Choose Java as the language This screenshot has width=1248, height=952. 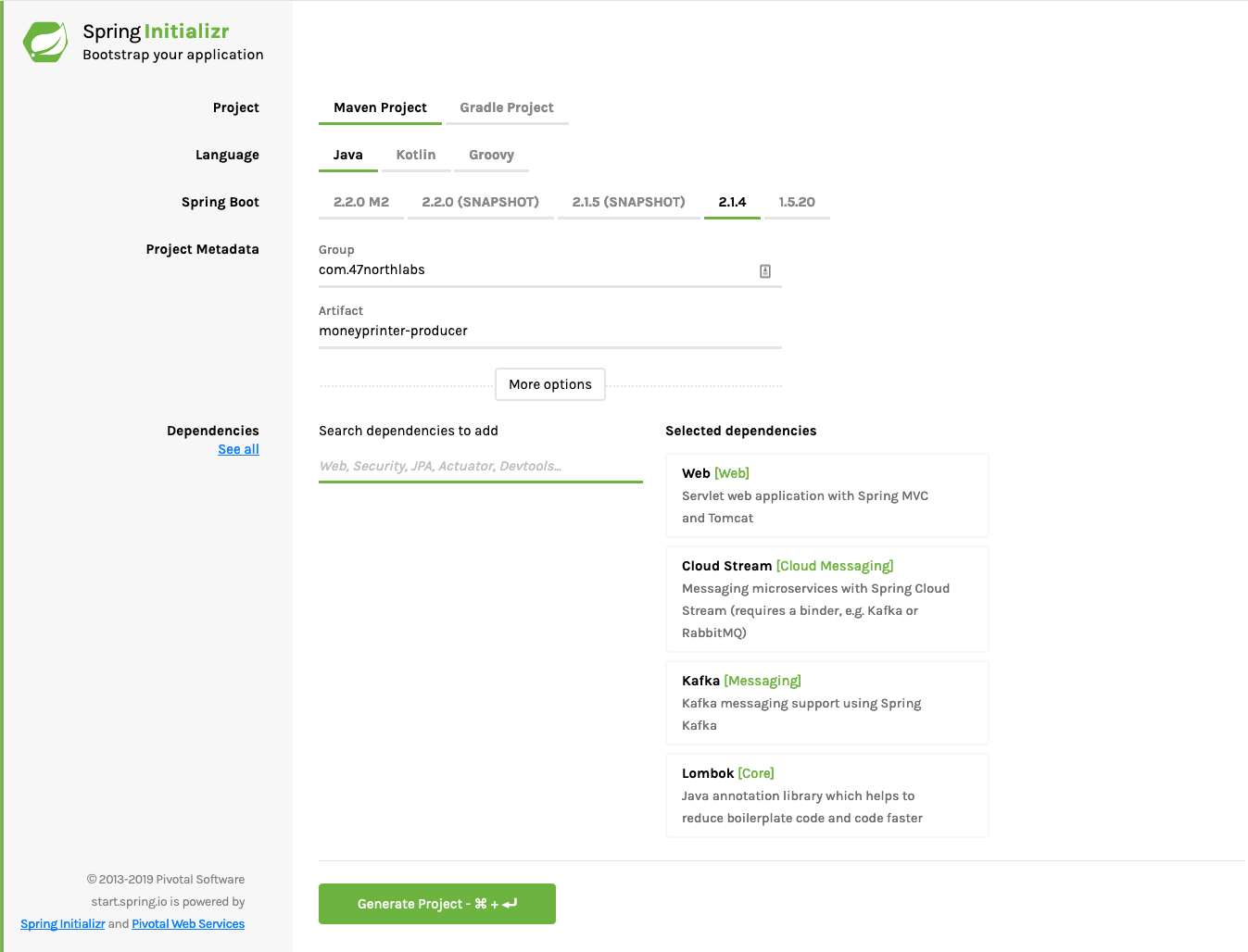(348, 155)
